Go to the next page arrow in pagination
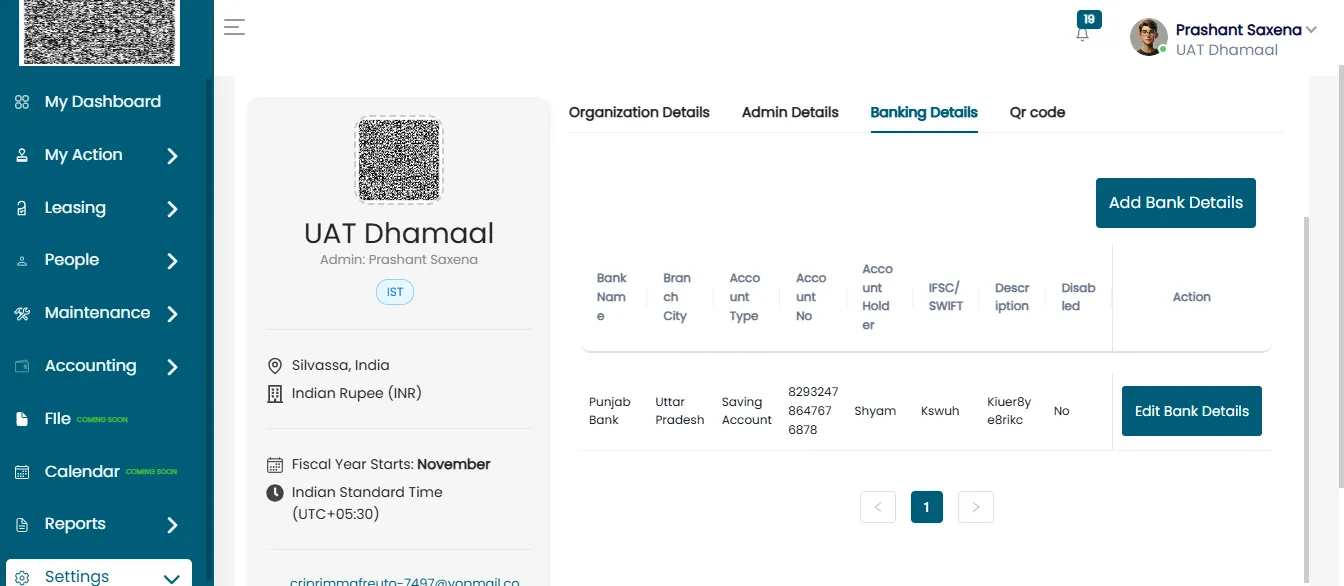Viewport: 1344px width, 586px height. pos(976,507)
